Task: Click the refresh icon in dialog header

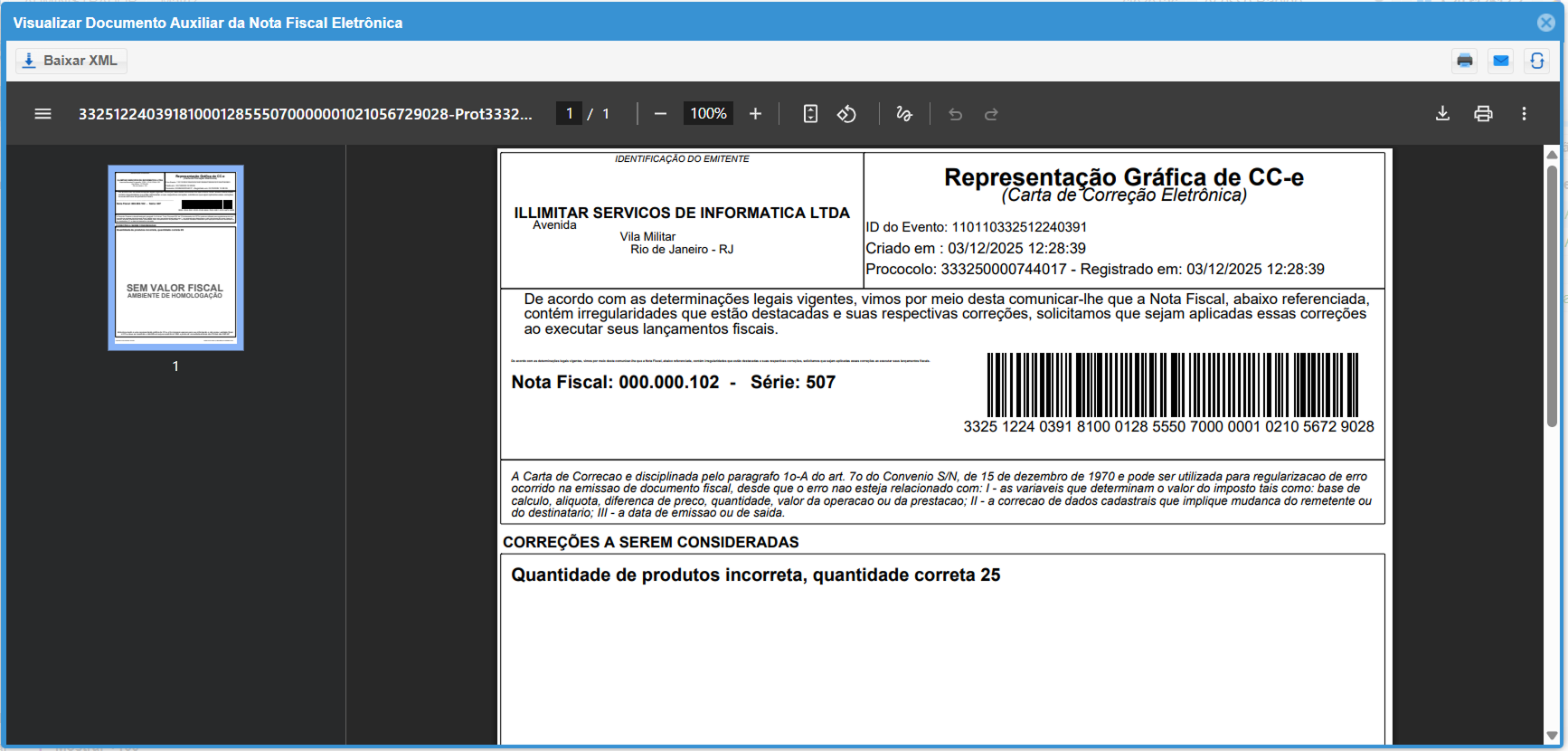Action: pyautogui.click(x=1537, y=61)
